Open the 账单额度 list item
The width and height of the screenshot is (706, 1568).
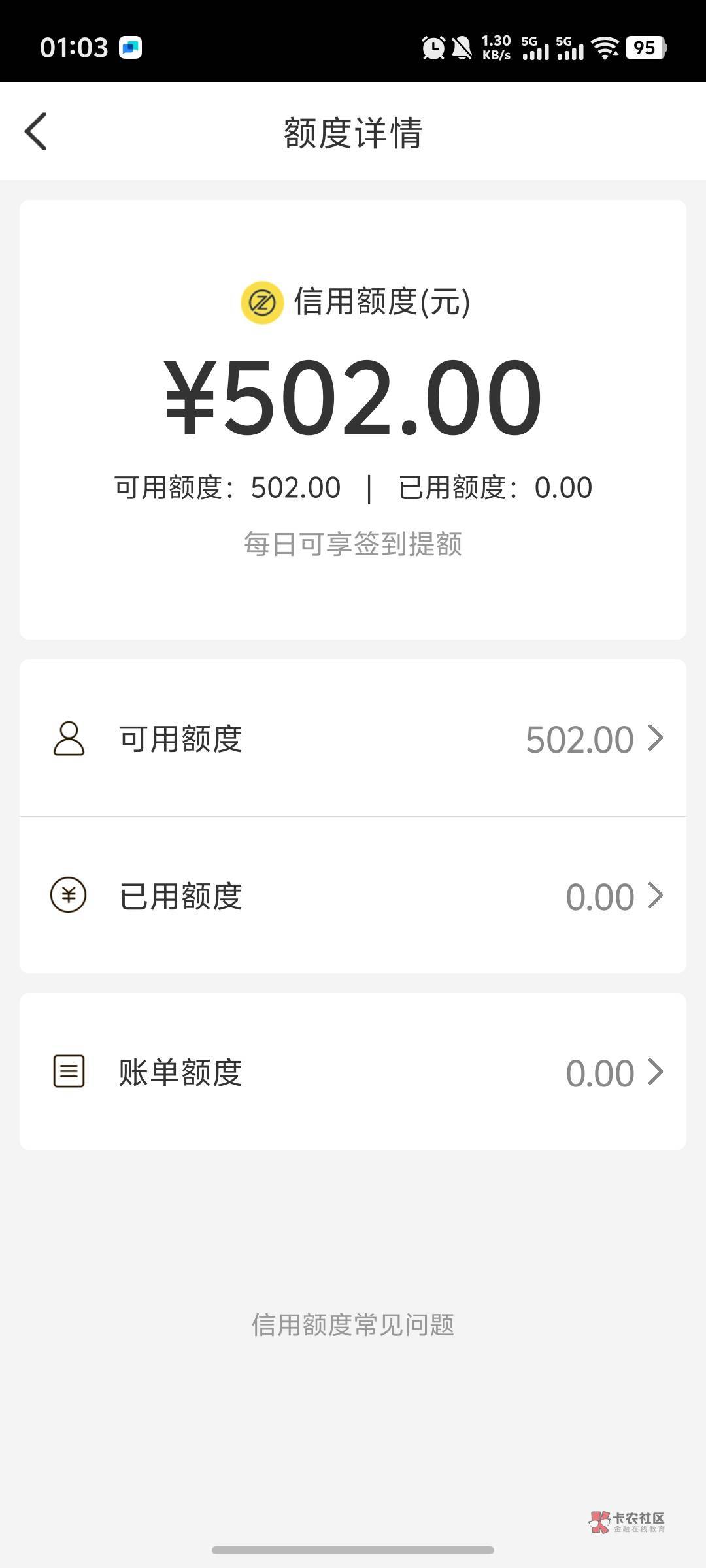(x=353, y=1071)
